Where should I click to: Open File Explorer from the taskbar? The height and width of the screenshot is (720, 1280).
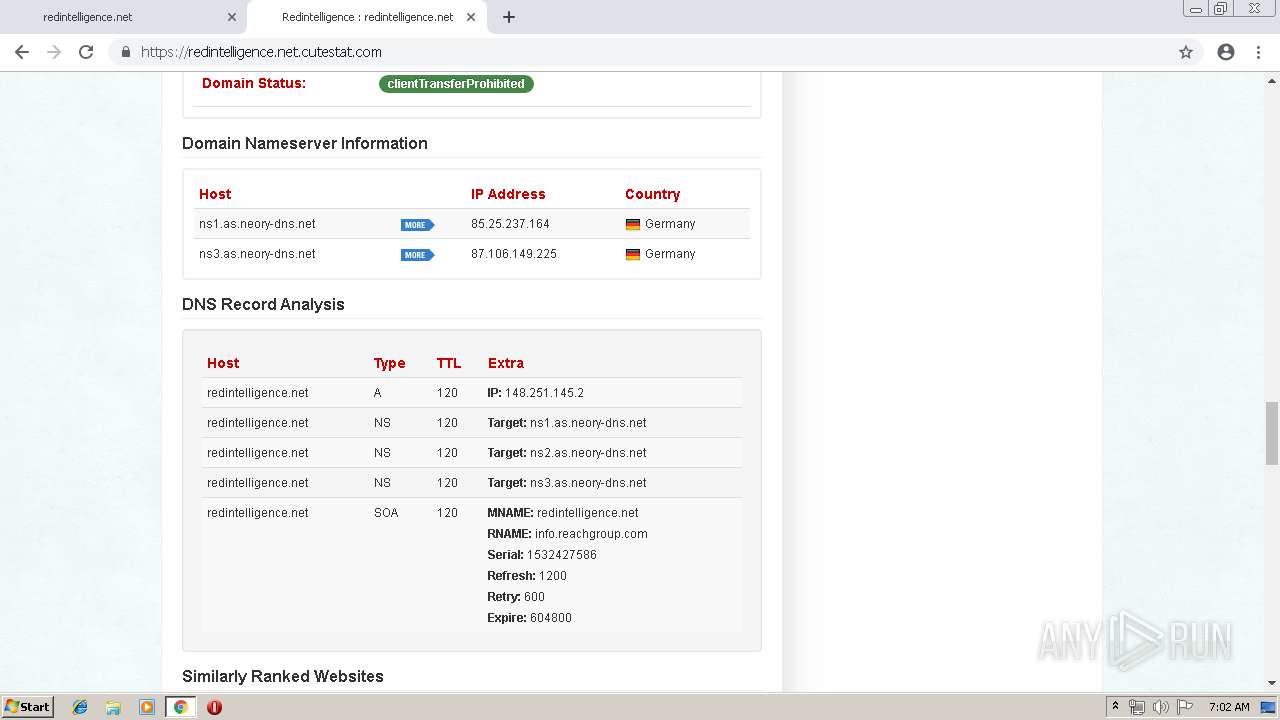tap(113, 707)
